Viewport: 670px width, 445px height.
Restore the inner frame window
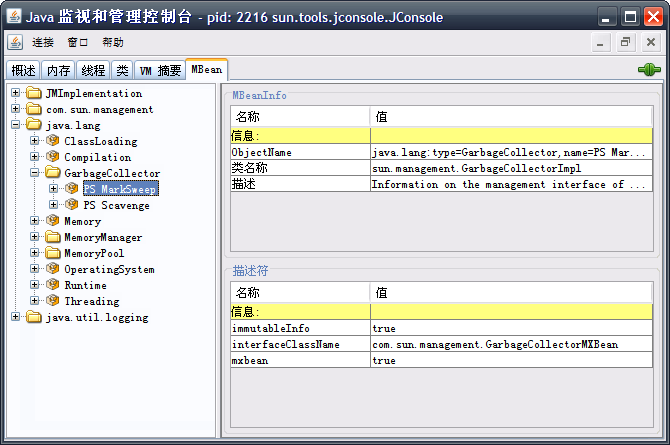(x=626, y=42)
